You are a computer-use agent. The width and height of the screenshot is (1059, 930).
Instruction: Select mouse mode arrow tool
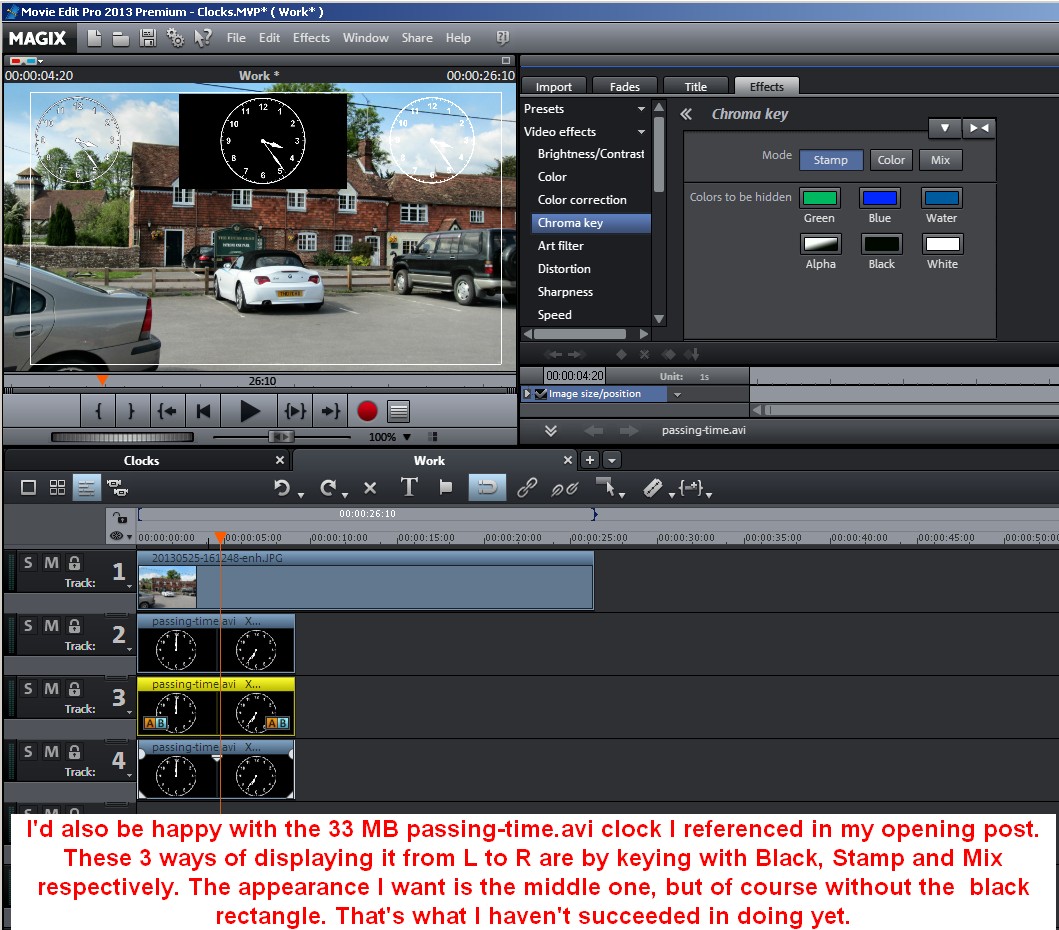[x=606, y=486]
